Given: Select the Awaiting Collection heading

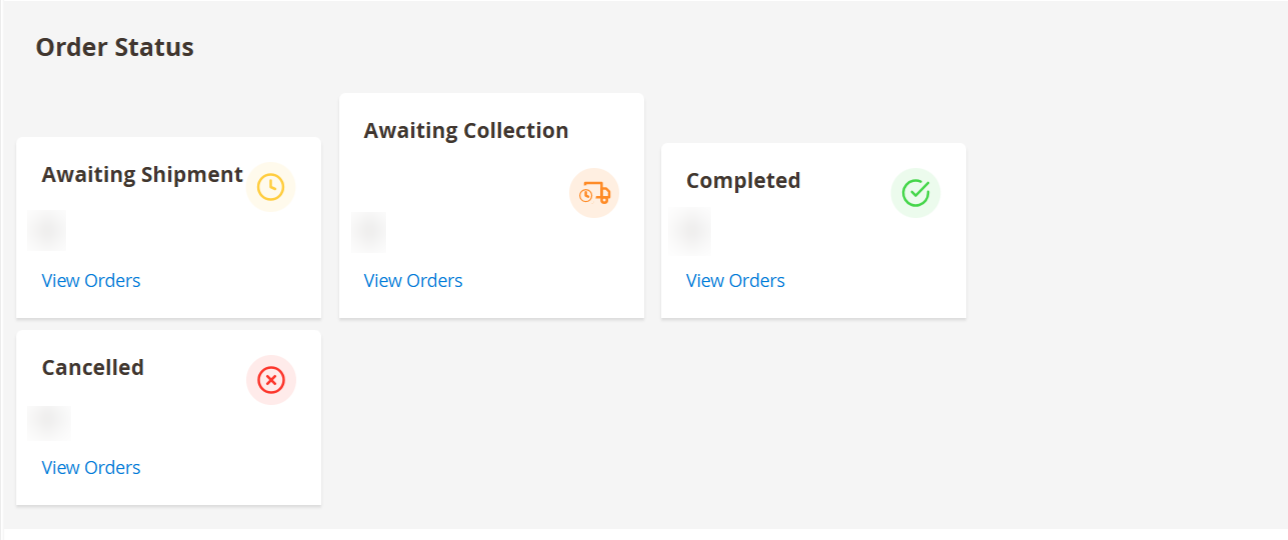Looking at the screenshot, I should 466,131.
